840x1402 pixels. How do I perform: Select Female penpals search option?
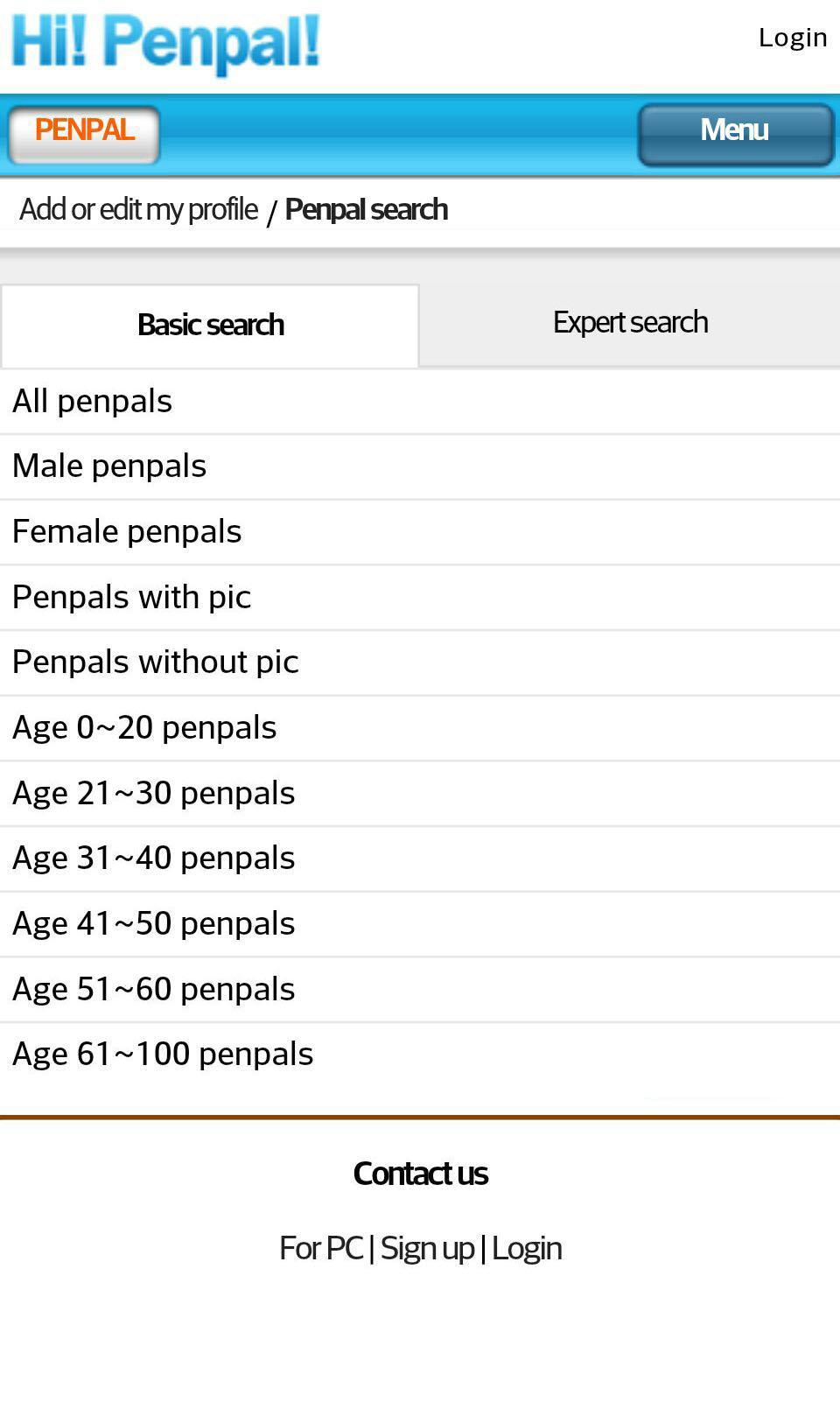[127, 532]
